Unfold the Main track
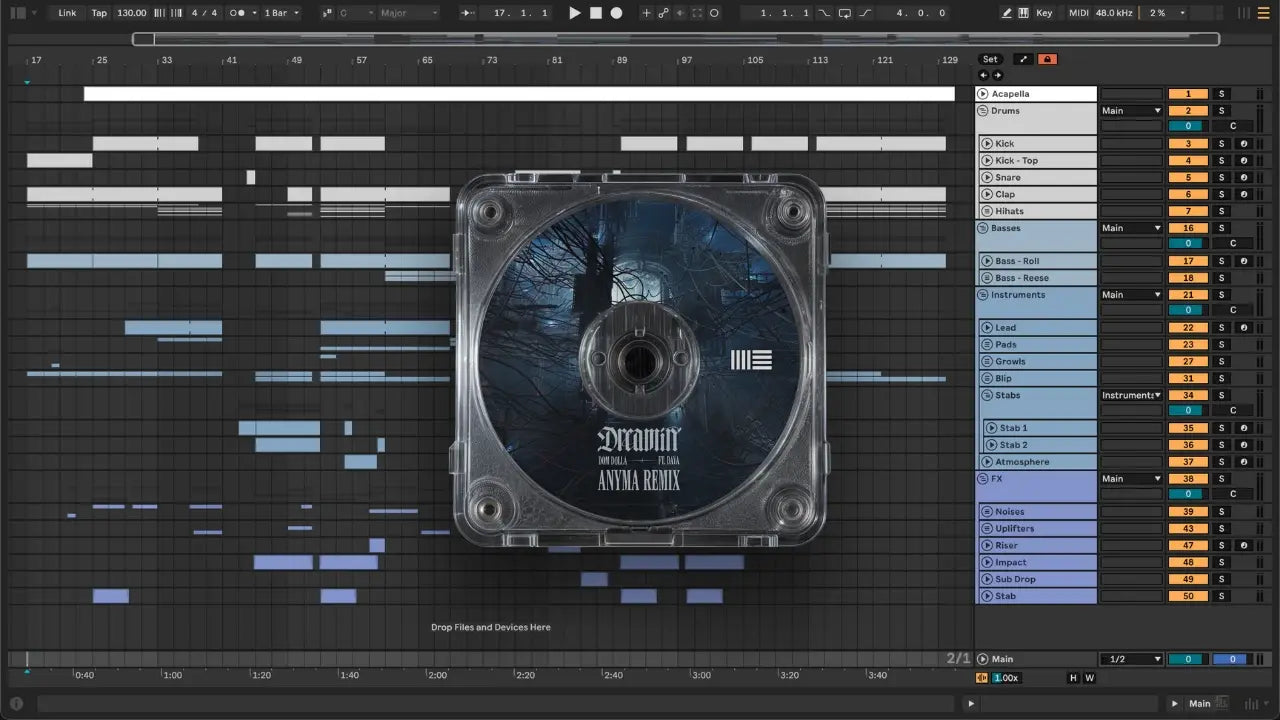The width and height of the screenshot is (1280, 720). (x=983, y=659)
